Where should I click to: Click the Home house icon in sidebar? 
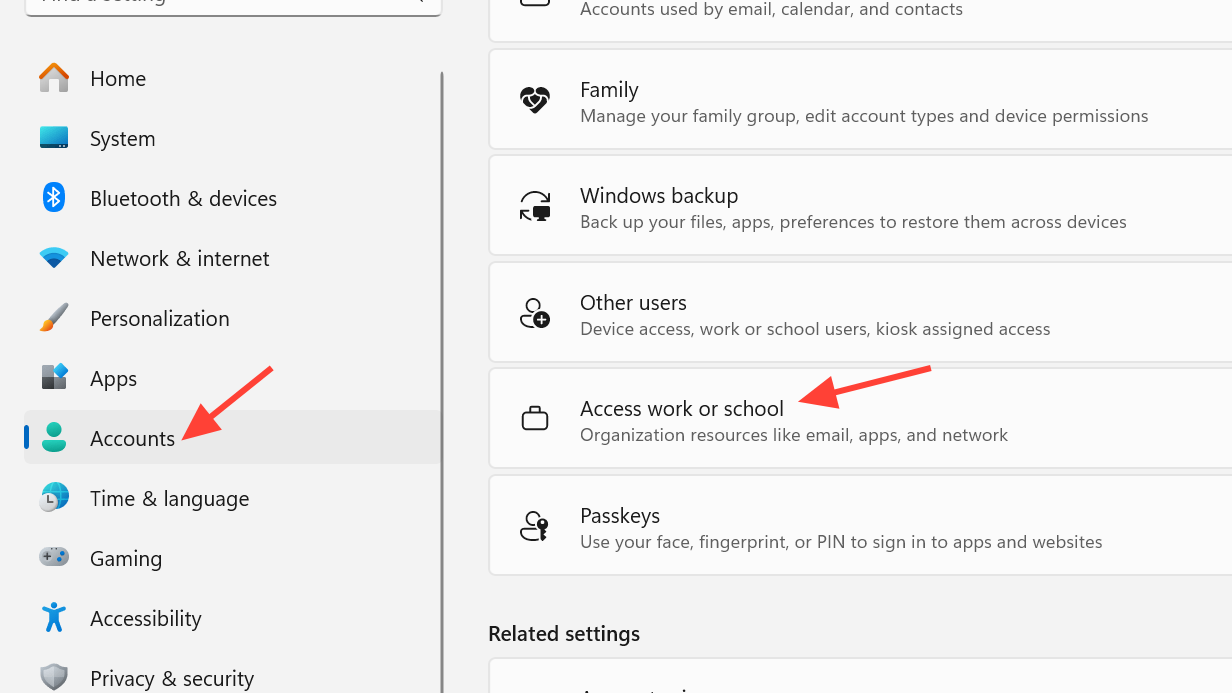coord(54,78)
